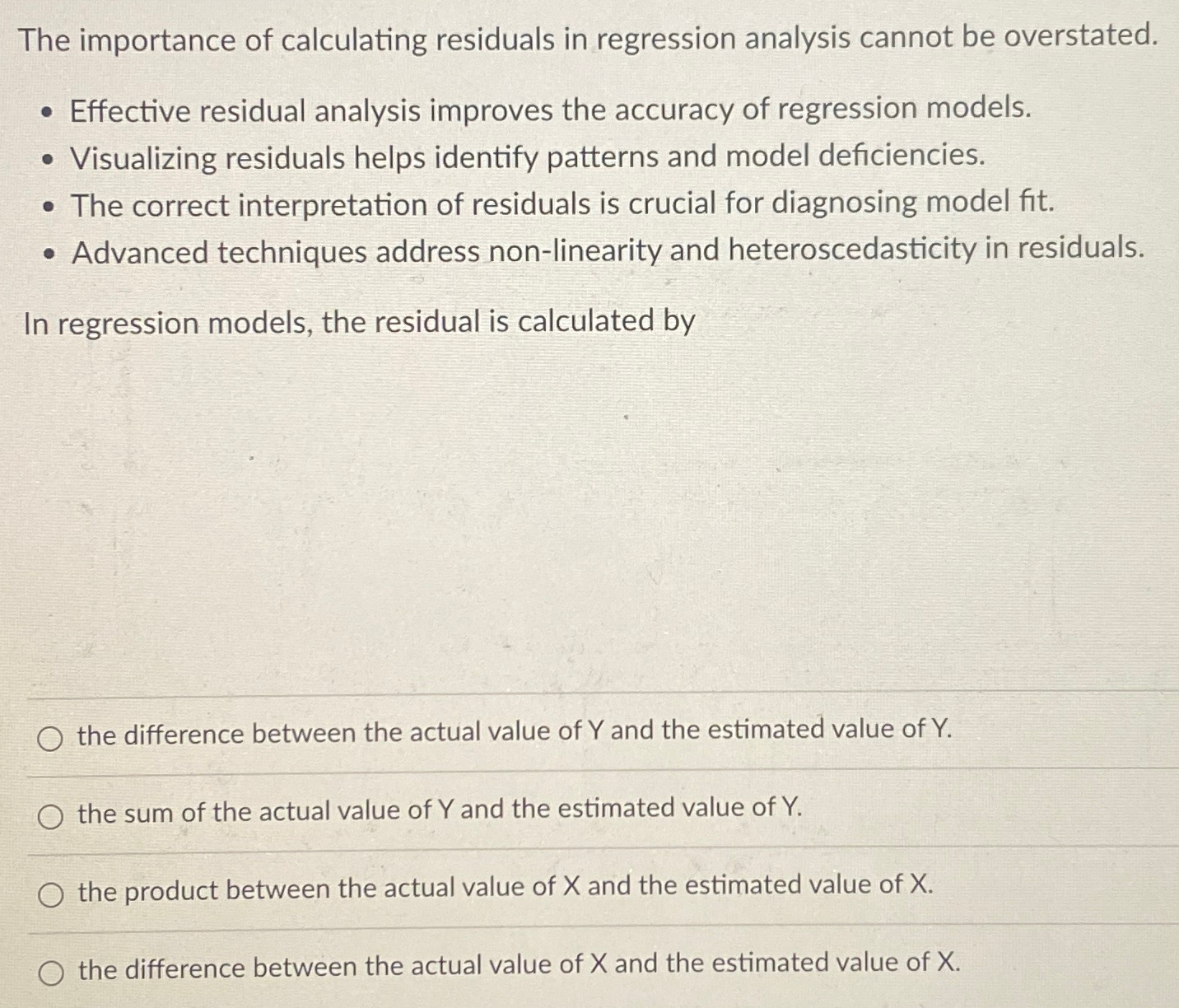Click the final option's radio circle
1179x1008 pixels.
[x=52, y=973]
